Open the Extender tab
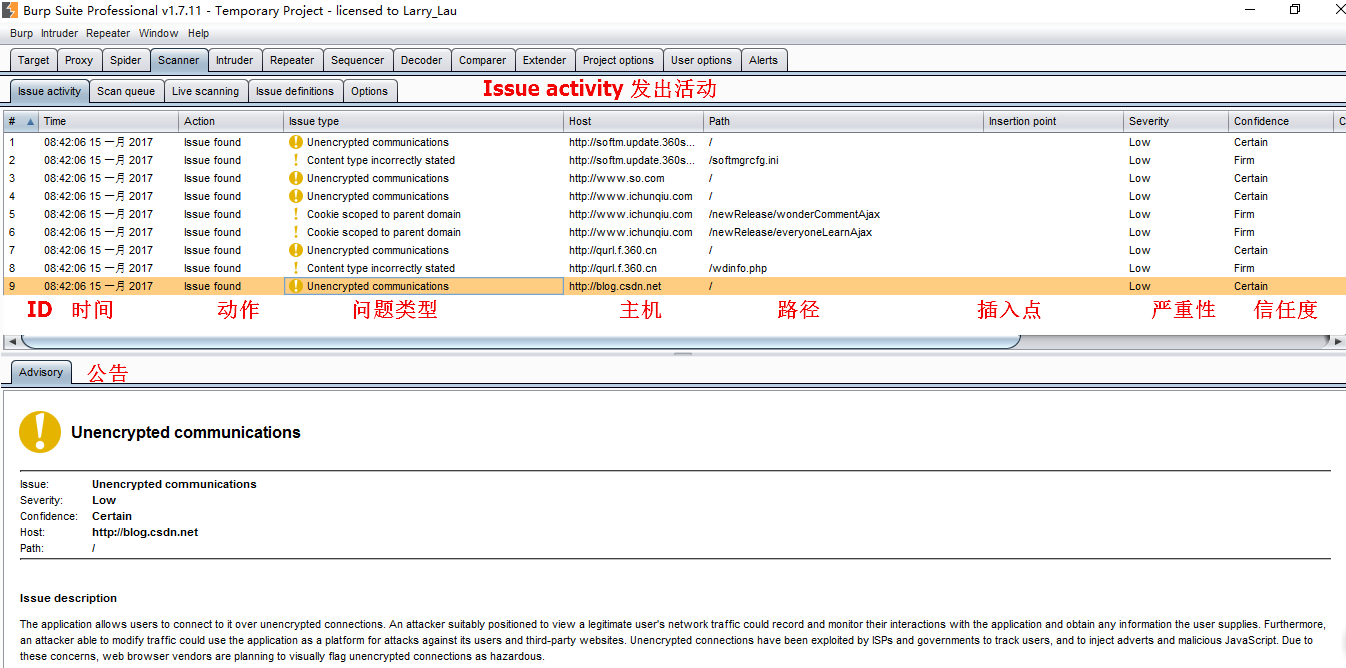Image resolution: width=1346 pixels, height=668 pixels. coord(545,60)
